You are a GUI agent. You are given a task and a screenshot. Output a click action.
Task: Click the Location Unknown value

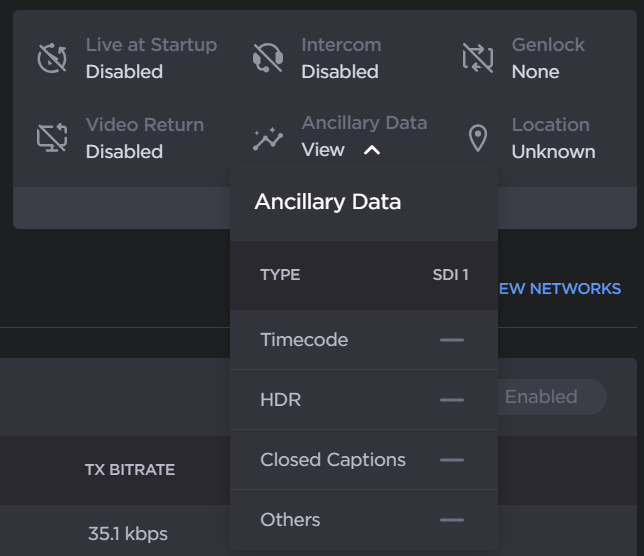coord(553,152)
